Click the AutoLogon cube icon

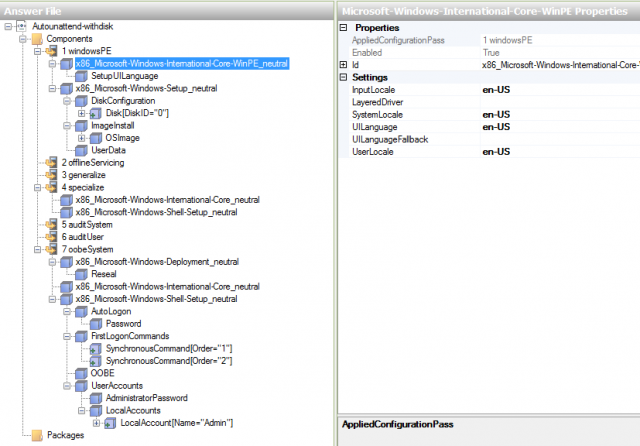tap(81, 311)
